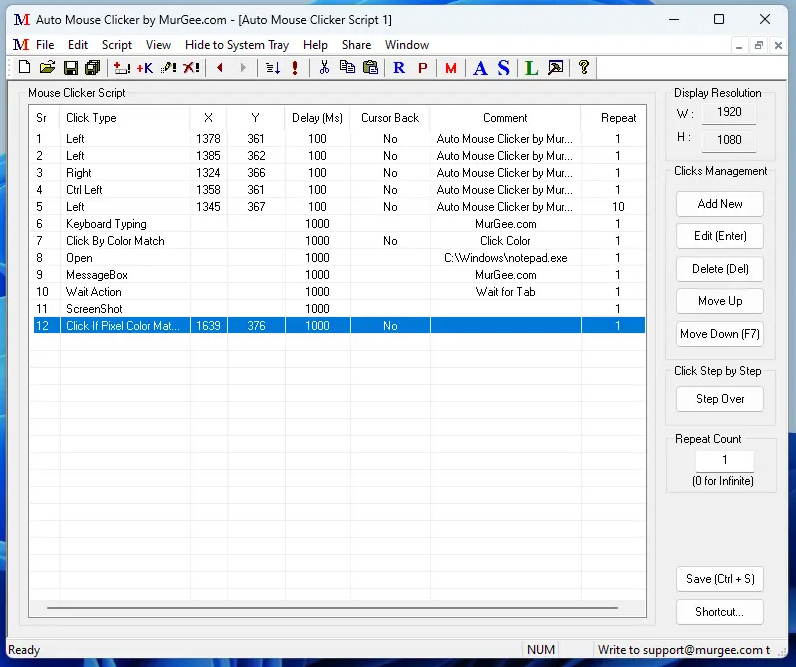Click the Step Over button
The height and width of the screenshot is (667, 796).
(x=720, y=399)
